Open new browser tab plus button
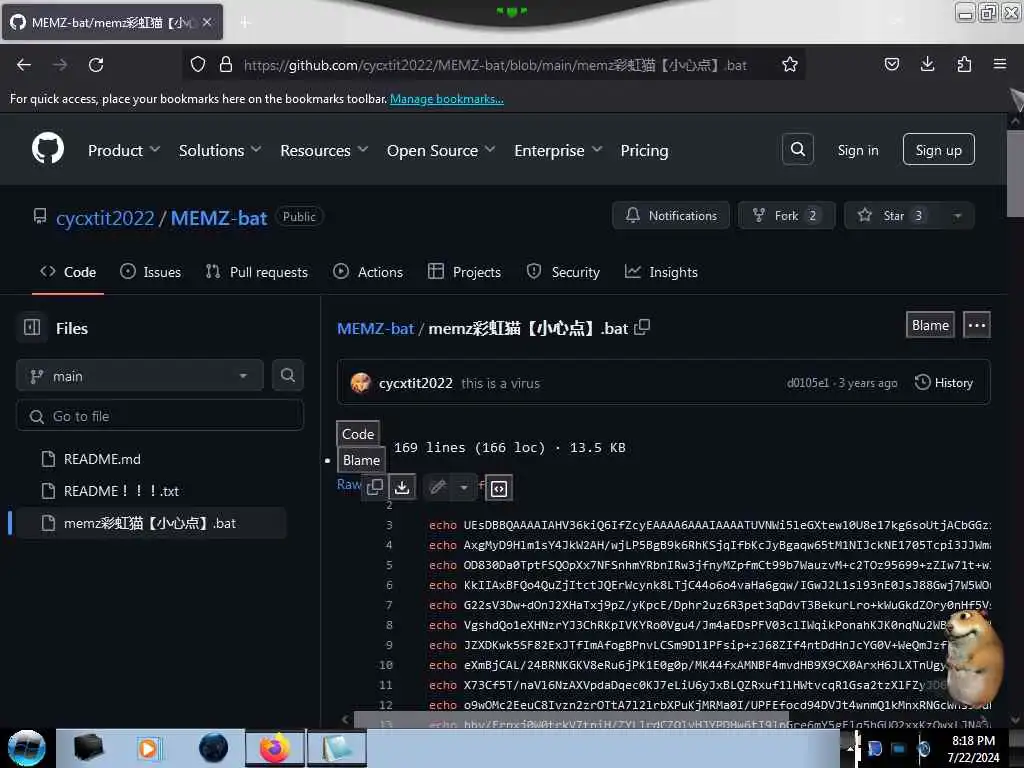Viewport: 1024px width, 768px height. click(245, 22)
